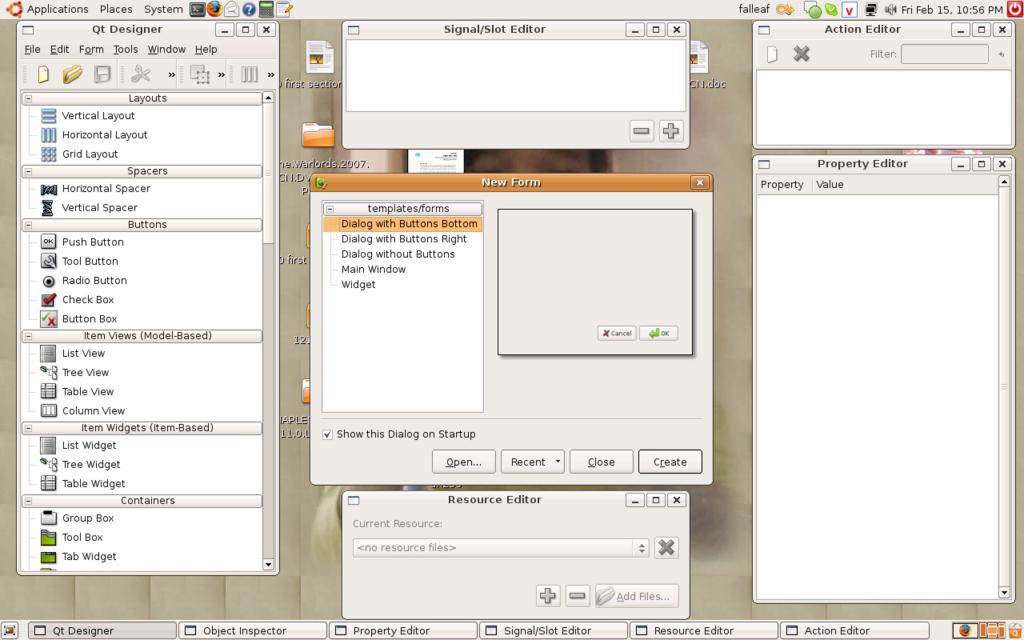
Task: Open the Form menu
Action: [91, 50]
